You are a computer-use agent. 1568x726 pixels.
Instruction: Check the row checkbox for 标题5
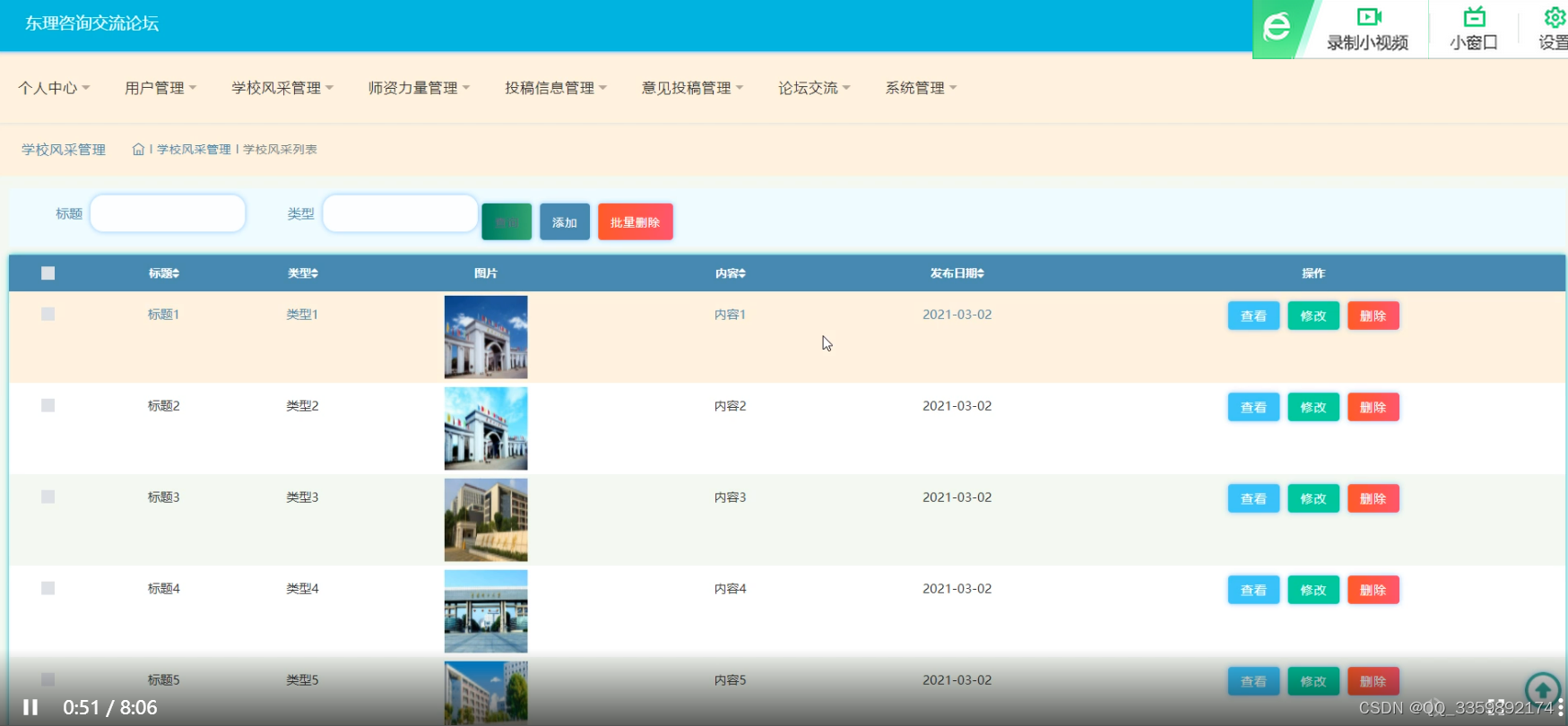[48, 680]
